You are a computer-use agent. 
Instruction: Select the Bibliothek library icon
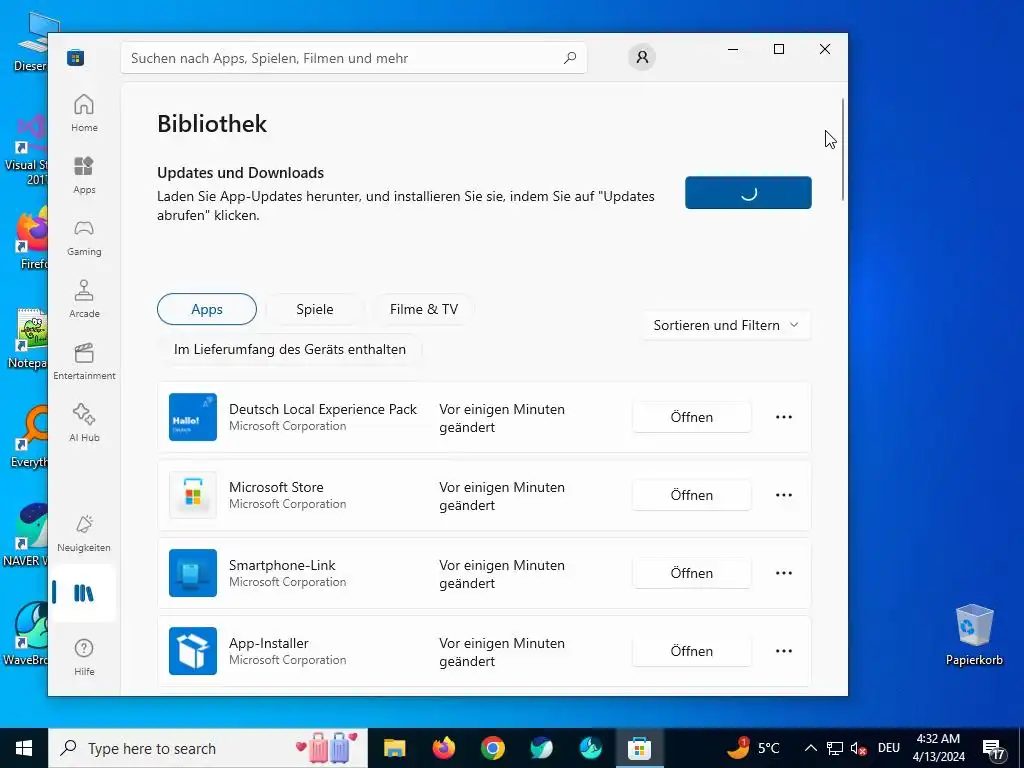click(x=84, y=593)
